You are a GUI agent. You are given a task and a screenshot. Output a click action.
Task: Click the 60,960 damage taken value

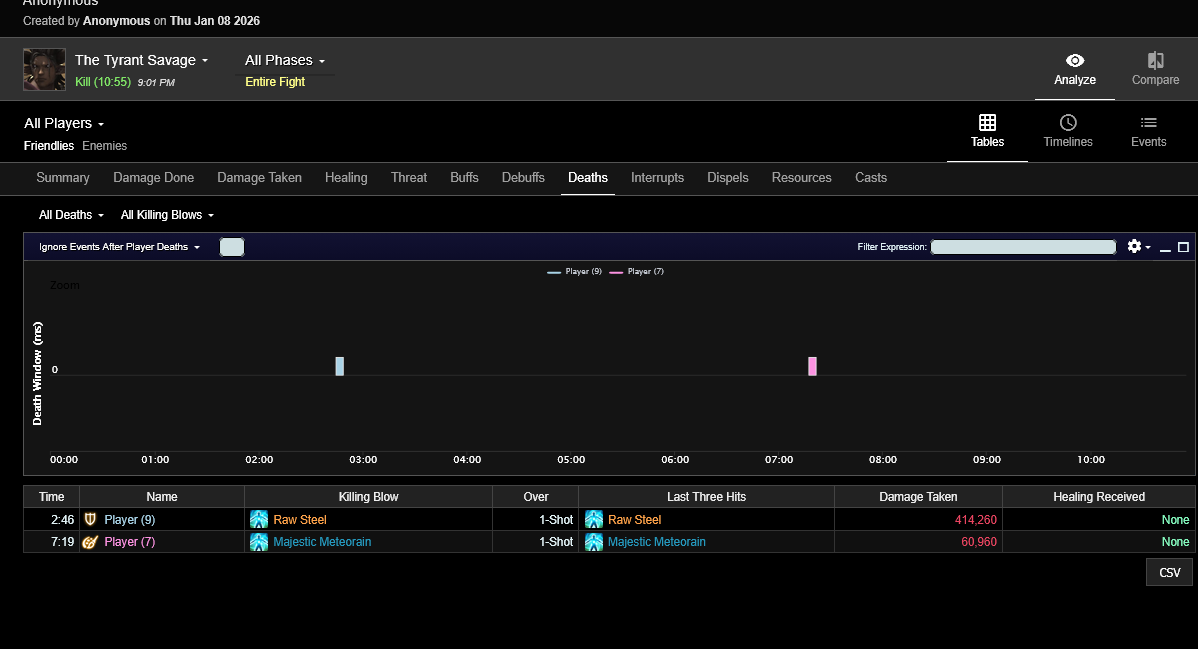979,542
